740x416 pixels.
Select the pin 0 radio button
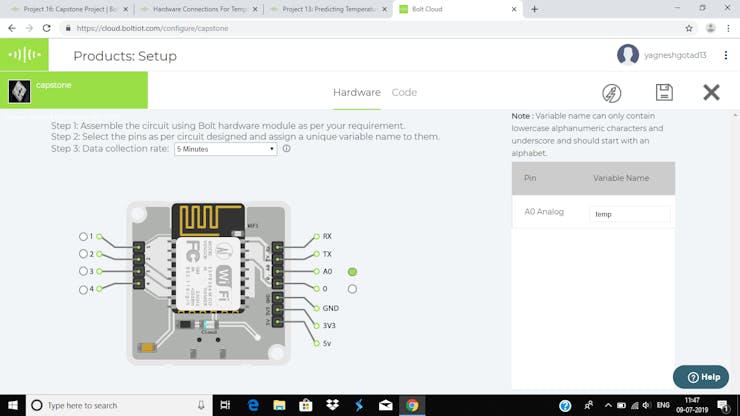(352, 289)
